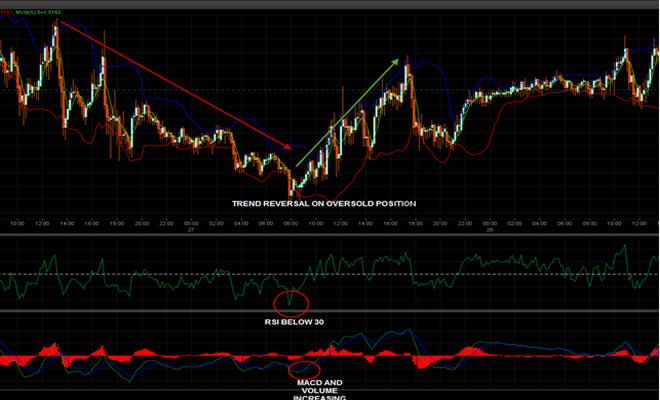
Task: Click the green moving-average indicator label in the chart's top-left corner
Action: (38, 12)
